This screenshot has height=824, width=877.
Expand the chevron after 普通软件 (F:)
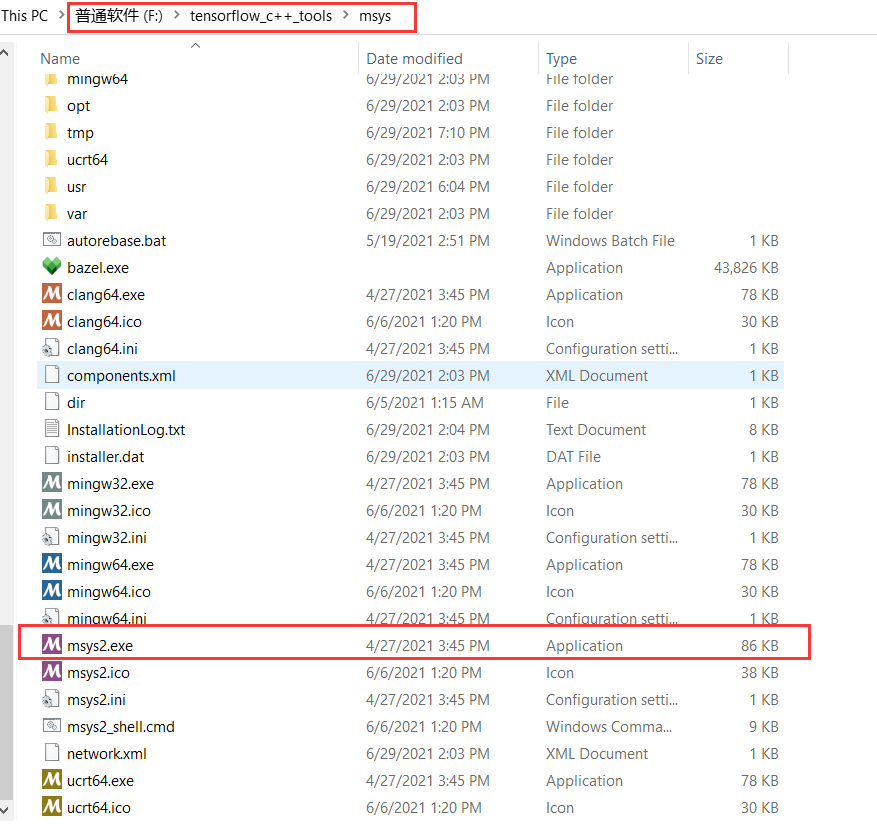pyautogui.click(x=177, y=16)
